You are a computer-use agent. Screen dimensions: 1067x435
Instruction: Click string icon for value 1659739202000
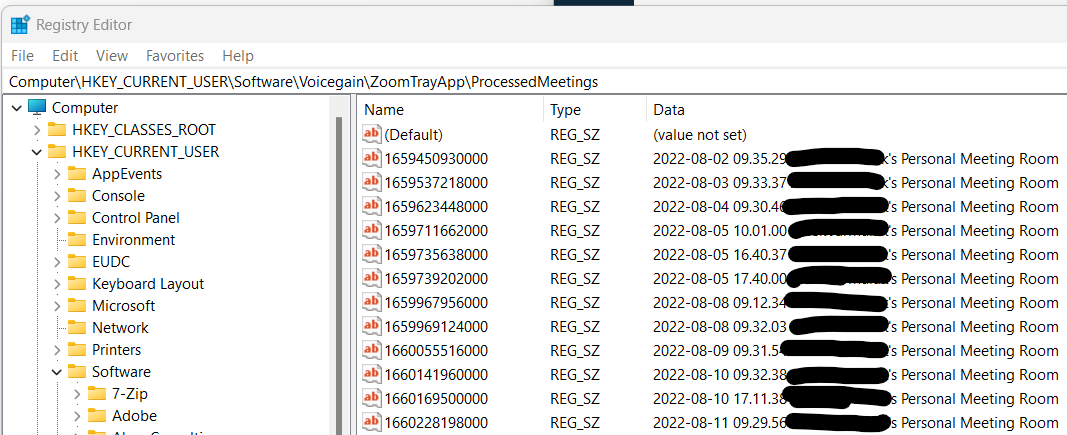click(372, 278)
